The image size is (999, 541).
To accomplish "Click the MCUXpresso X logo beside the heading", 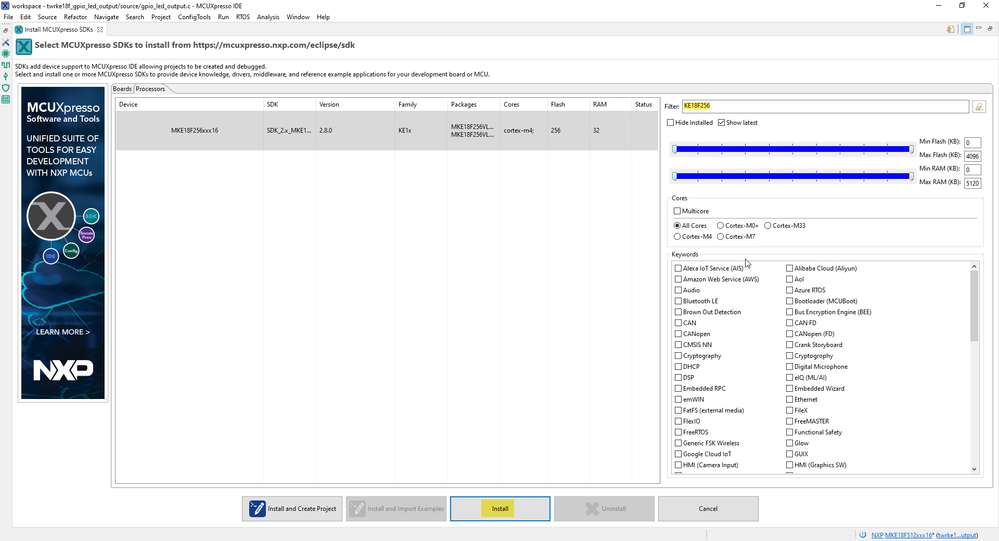I will coord(24,47).
